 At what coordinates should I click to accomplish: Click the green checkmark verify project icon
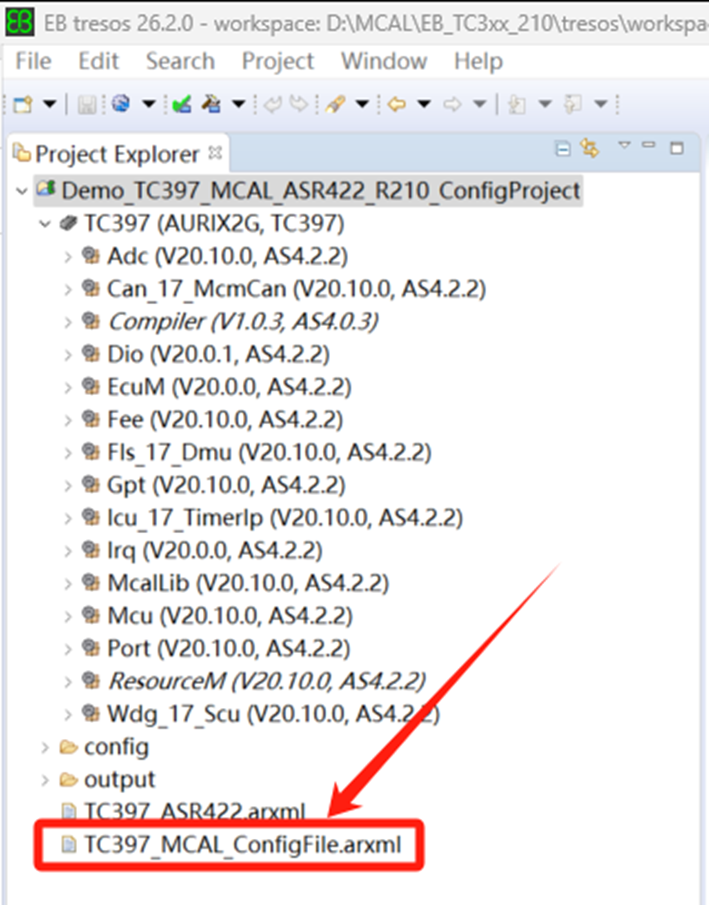point(182,104)
